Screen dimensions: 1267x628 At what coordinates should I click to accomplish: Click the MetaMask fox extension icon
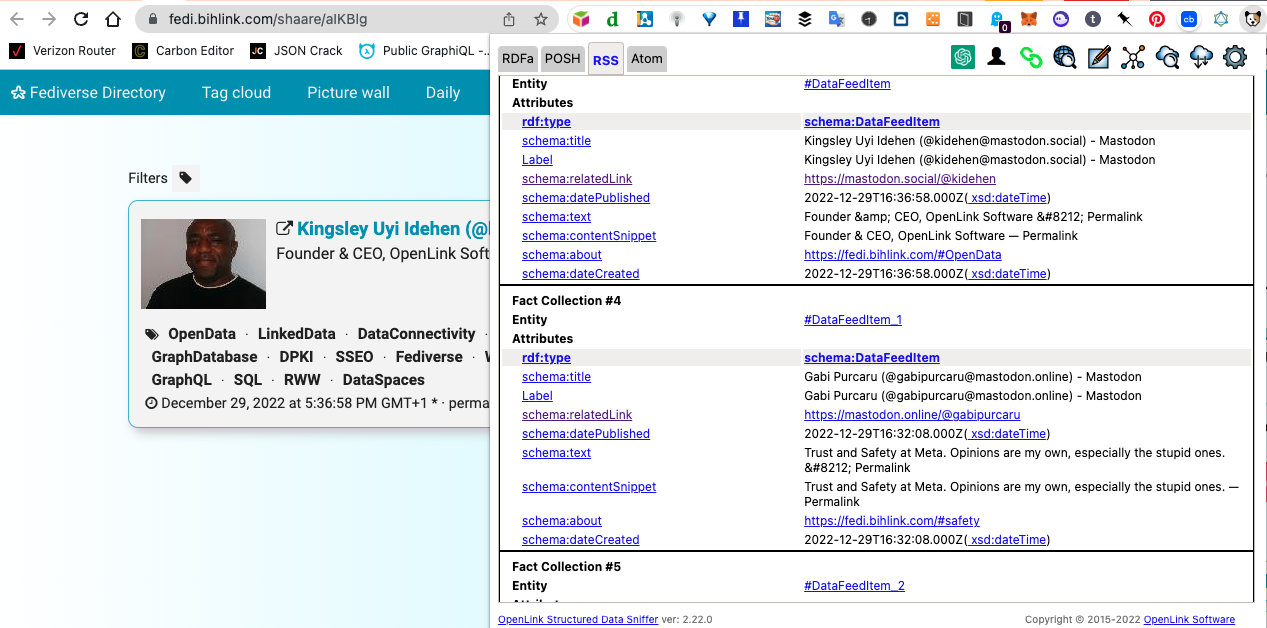(x=1028, y=19)
